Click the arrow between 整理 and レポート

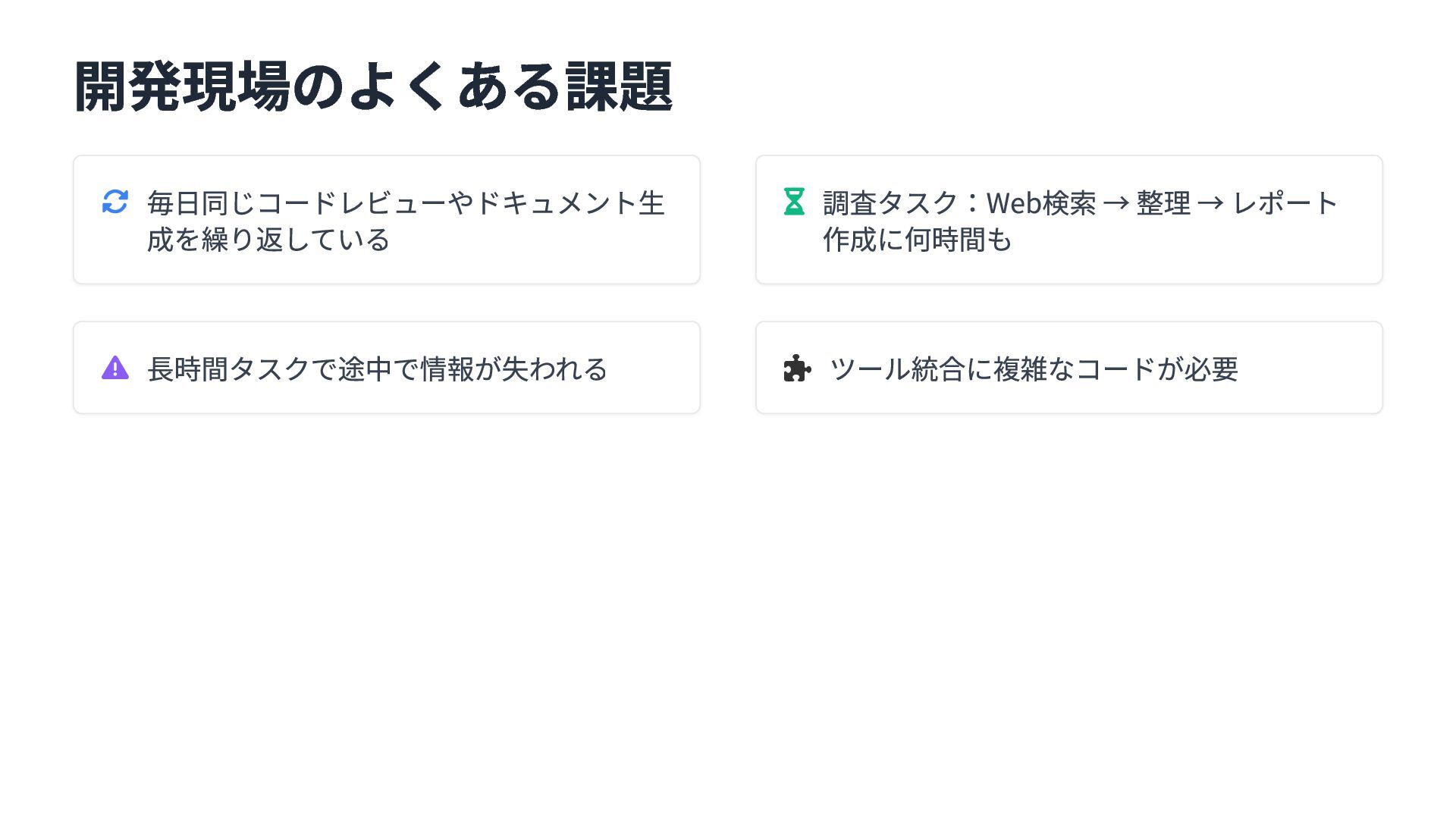coord(1210,203)
